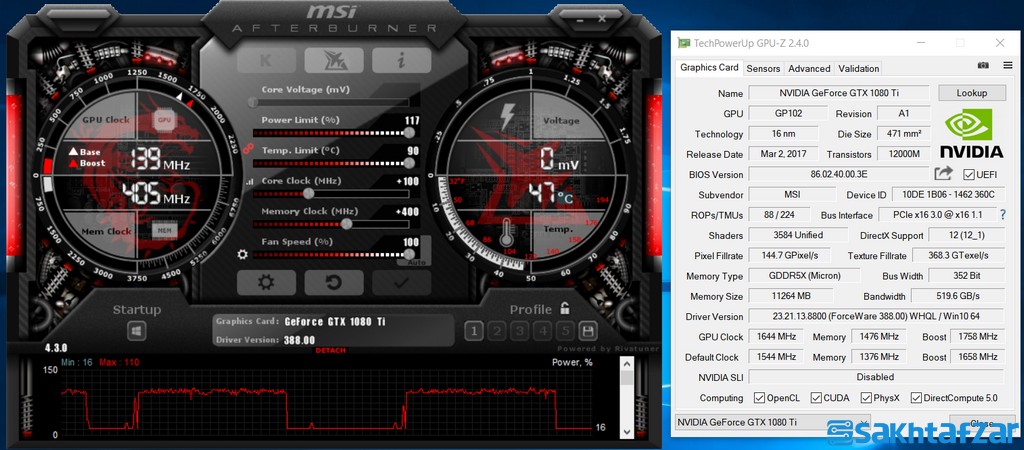Click the NVIDIA logo in GPU-Z

click(971, 133)
